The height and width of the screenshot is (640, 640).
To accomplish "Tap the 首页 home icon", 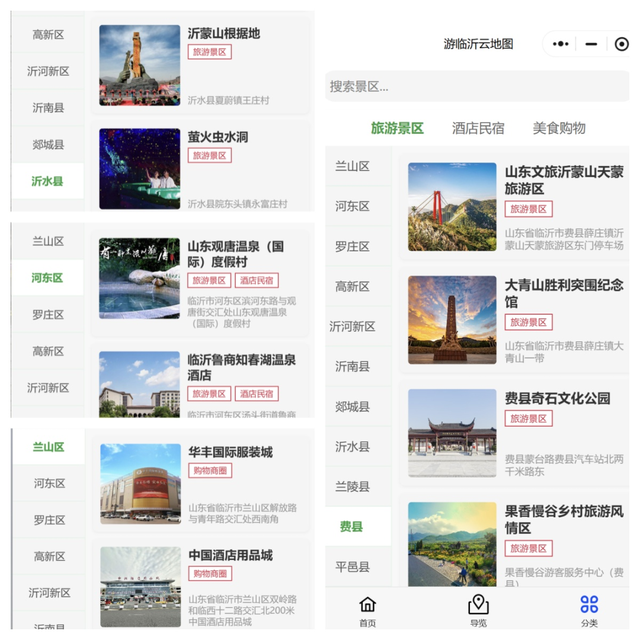I will pyautogui.click(x=367, y=610).
